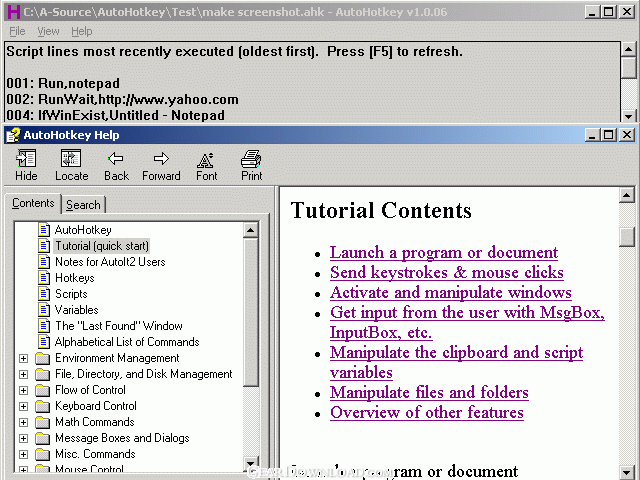Image resolution: width=640 pixels, height=480 pixels.
Task: Click the File, Directory, and Disk Management folder icon
Action: [x=42, y=374]
